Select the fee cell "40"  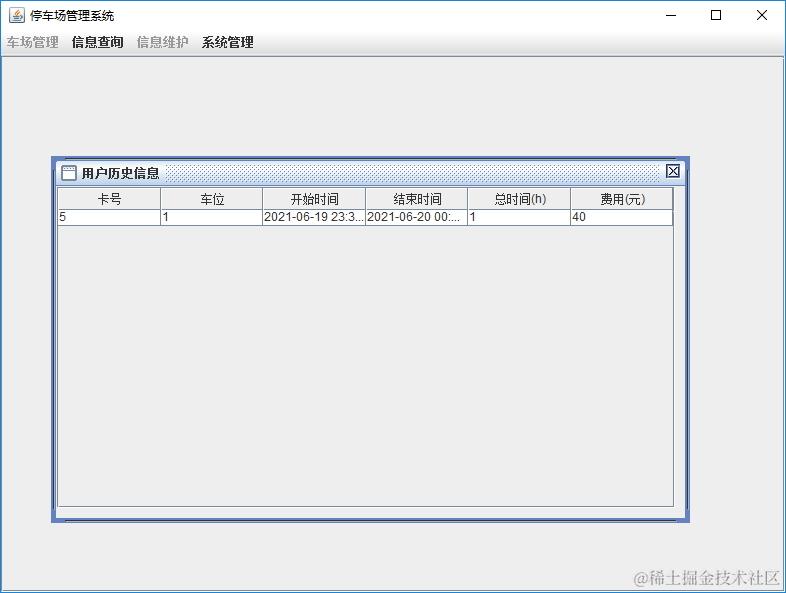(622, 217)
